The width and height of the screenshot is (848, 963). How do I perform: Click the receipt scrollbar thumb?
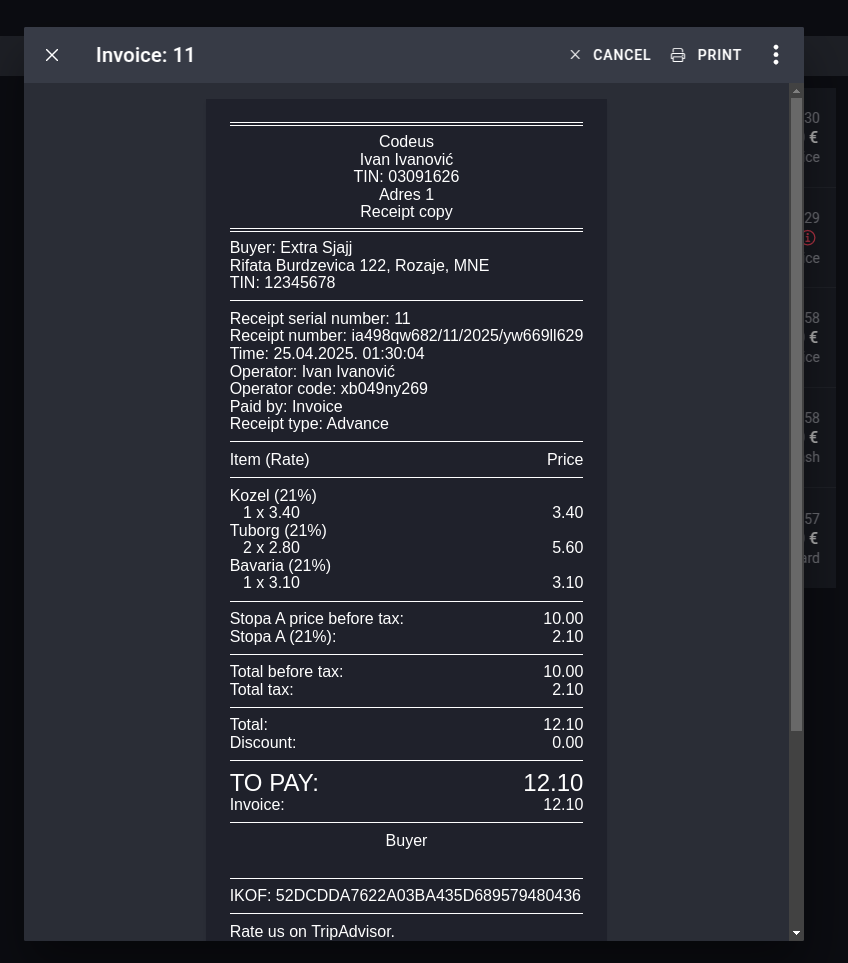[x=796, y=412]
